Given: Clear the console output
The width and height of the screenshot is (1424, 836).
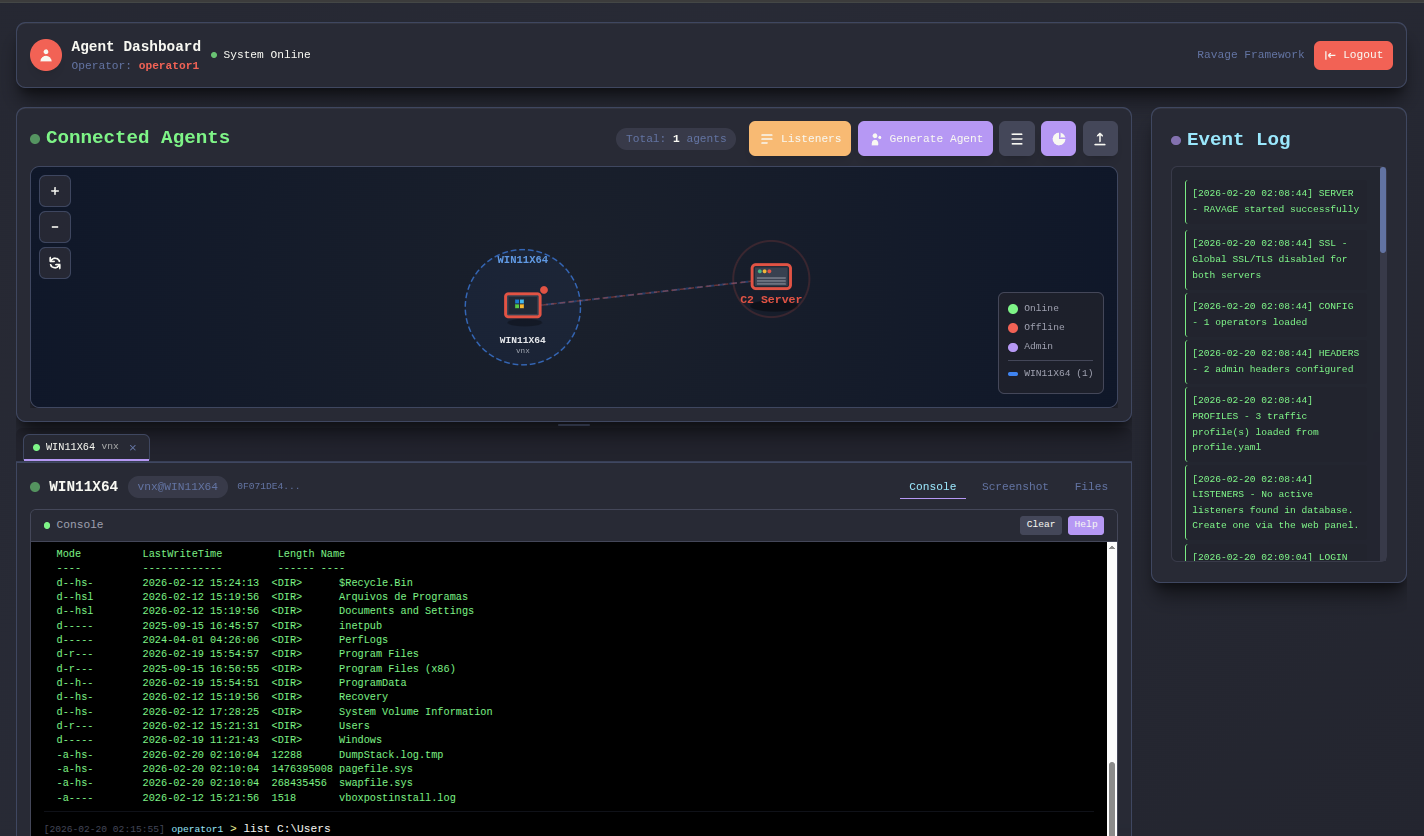Looking at the screenshot, I should (x=1040, y=525).
